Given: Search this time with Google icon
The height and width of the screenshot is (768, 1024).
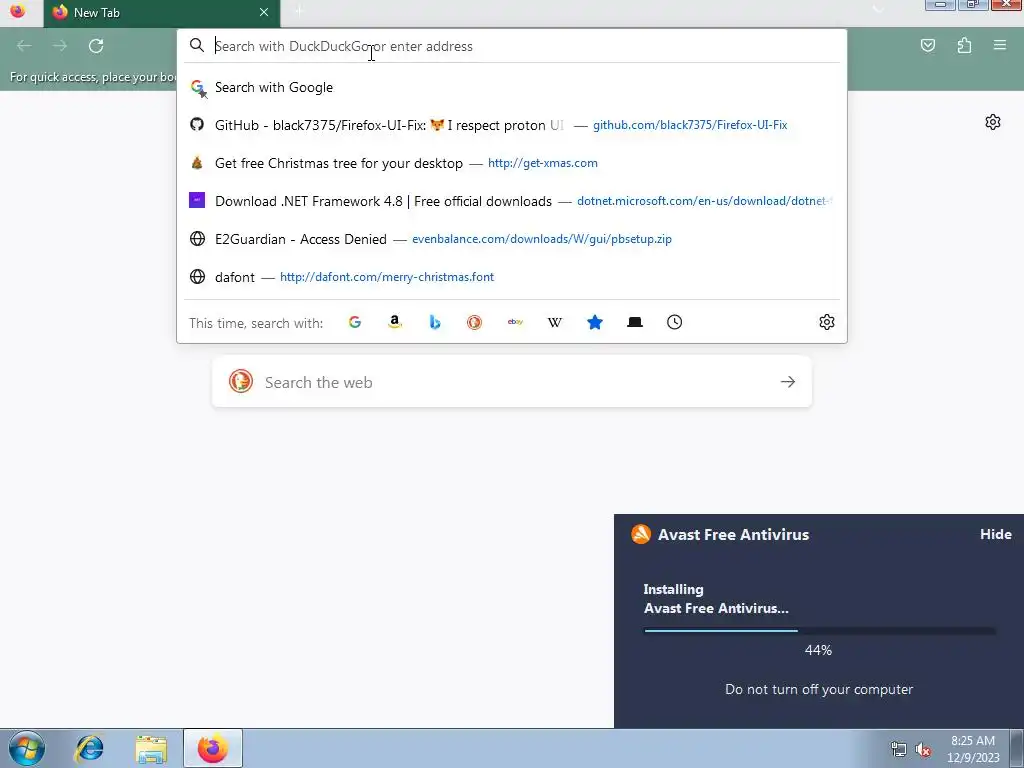Looking at the screenshot, I should (x=355, y=322).
